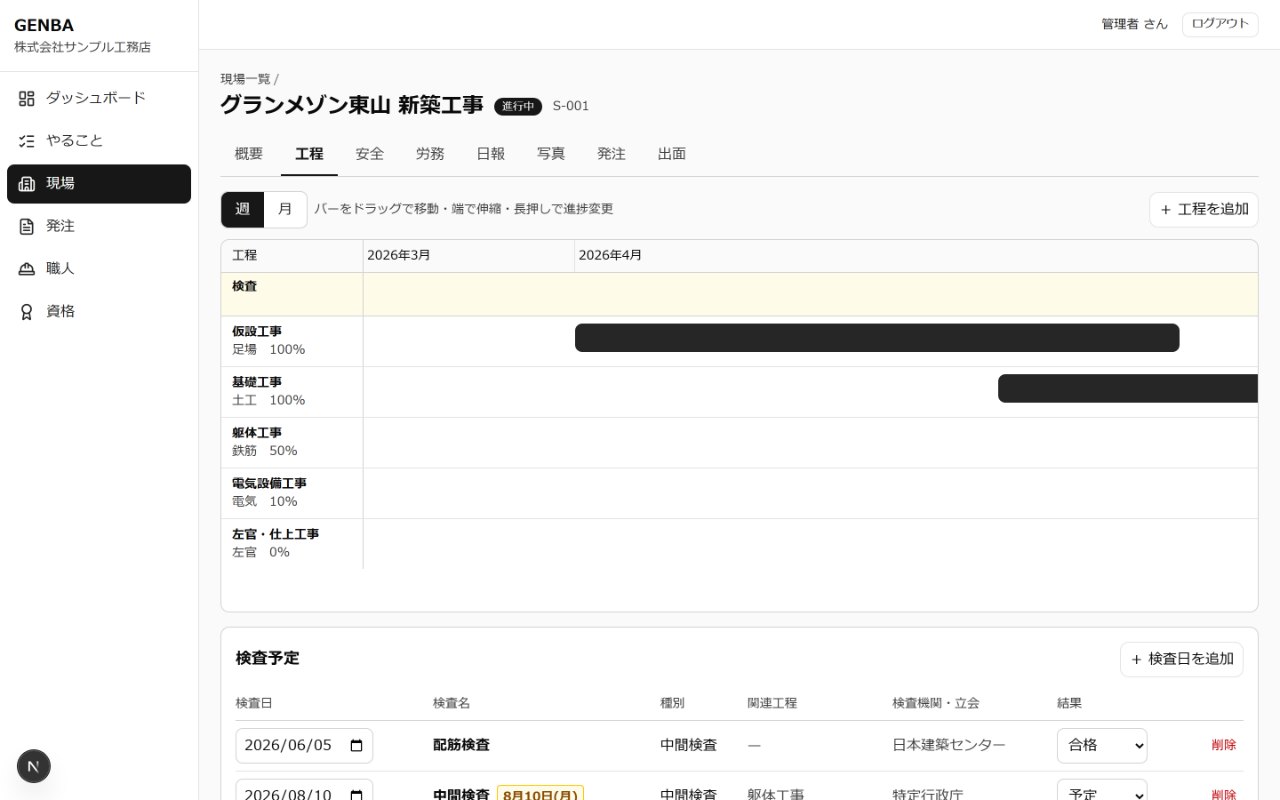
Task: Switch to 週 view
Action: [x=243, y=209]
